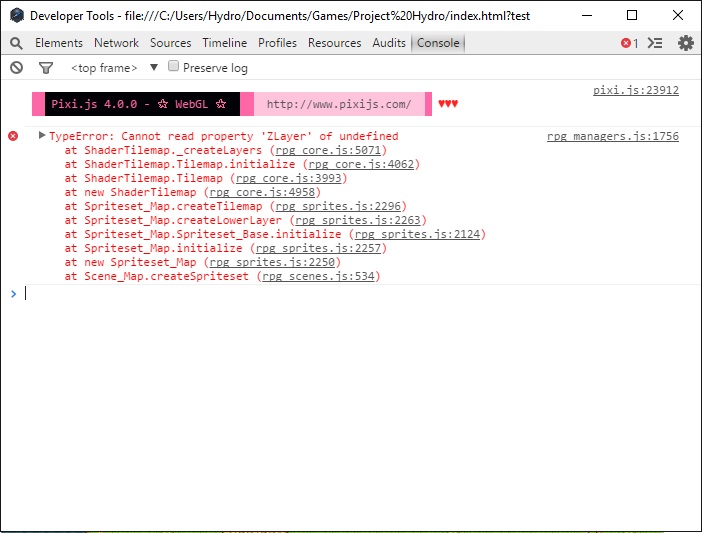The height and width of the screenshot is (533, 702).
Task: Click the ShaderTilemap._createLayers stack line text
Action: 173,150
